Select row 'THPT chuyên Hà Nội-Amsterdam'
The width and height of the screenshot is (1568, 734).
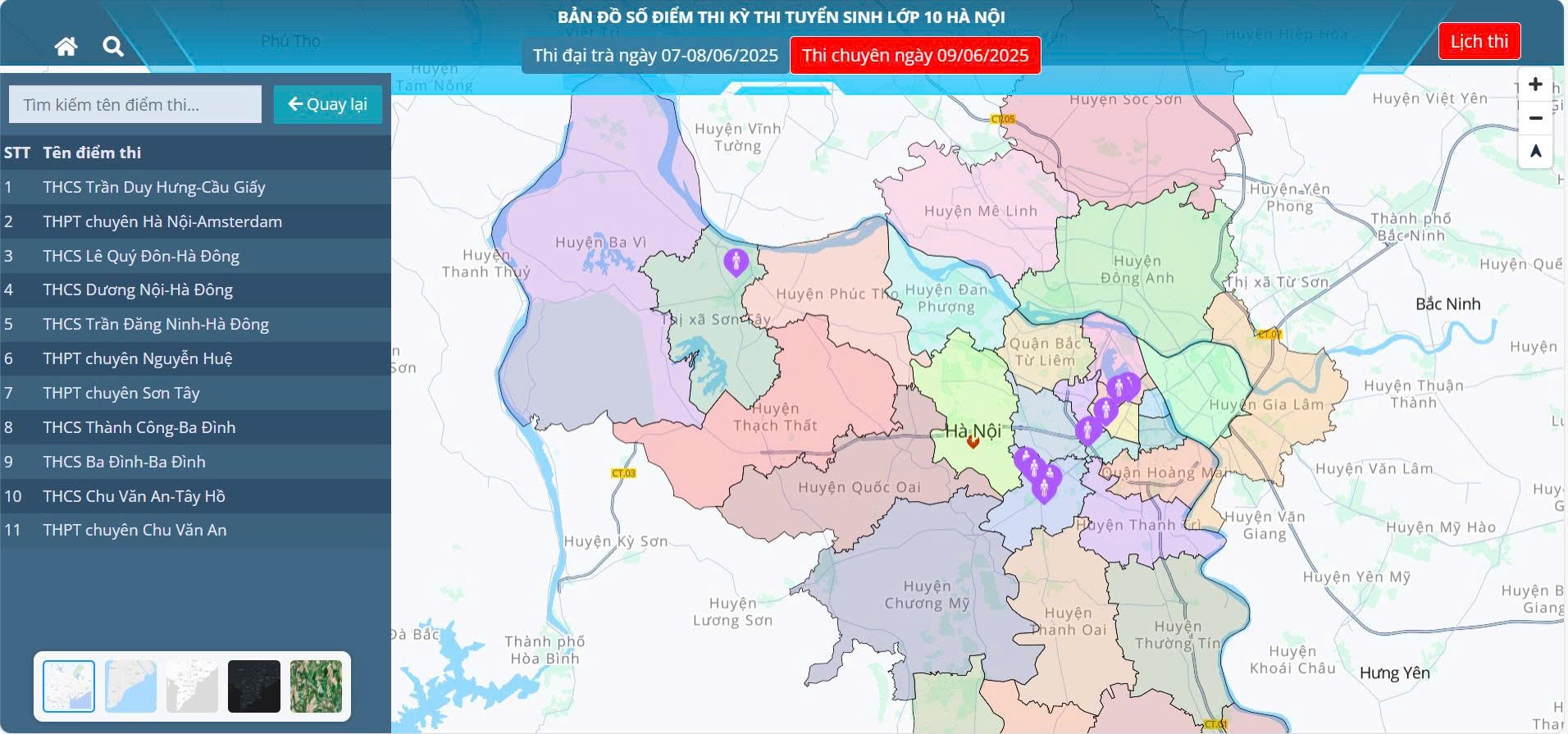195,221
